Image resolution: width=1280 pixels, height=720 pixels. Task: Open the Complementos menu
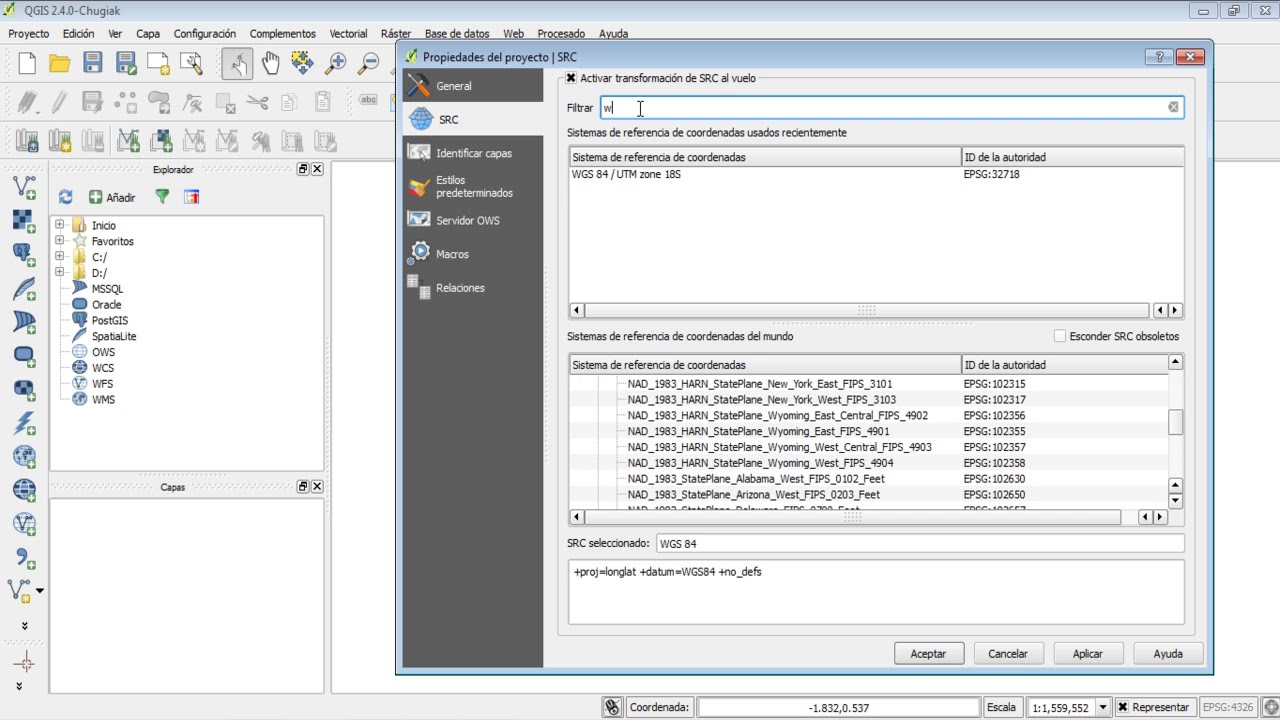(x=283, y=34)
